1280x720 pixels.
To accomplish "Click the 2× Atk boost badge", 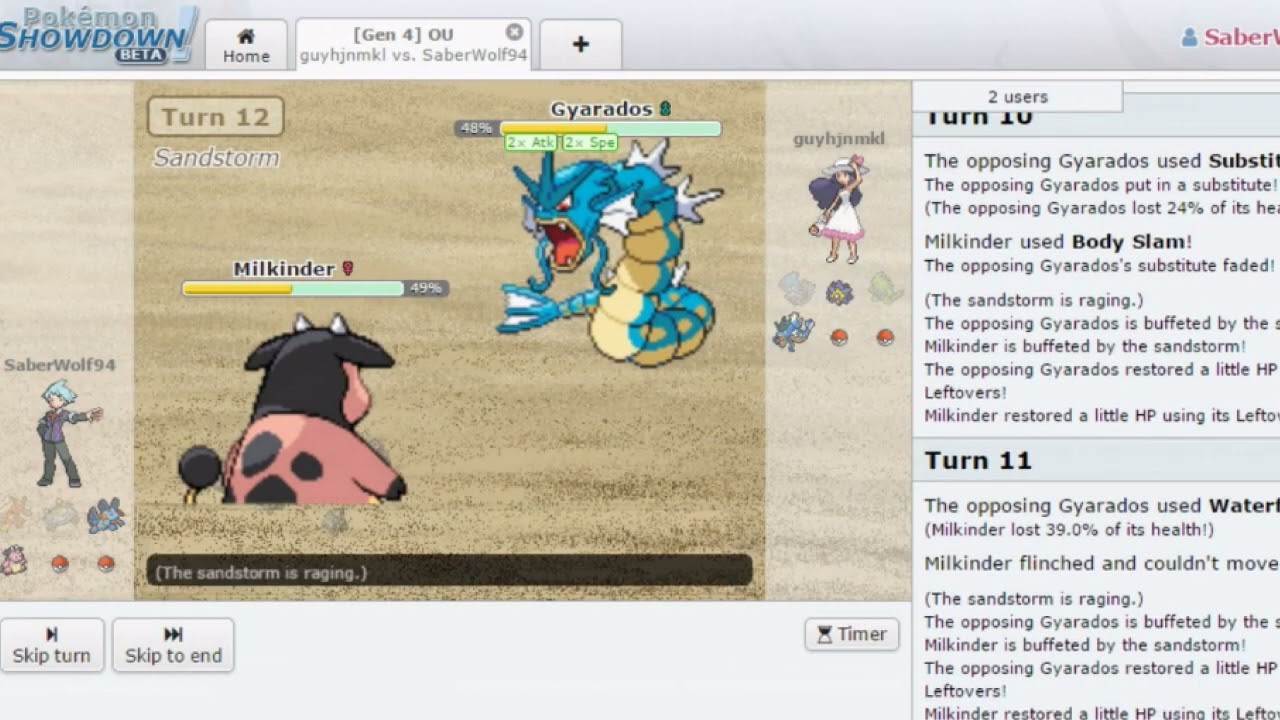I will [x=531, y=143].
